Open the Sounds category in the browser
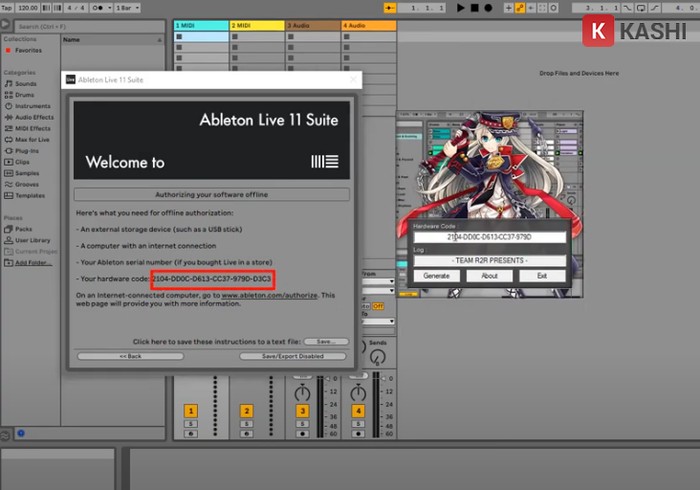Image resolution: width=700 pixels, height=490 pixels. point(26,84)
